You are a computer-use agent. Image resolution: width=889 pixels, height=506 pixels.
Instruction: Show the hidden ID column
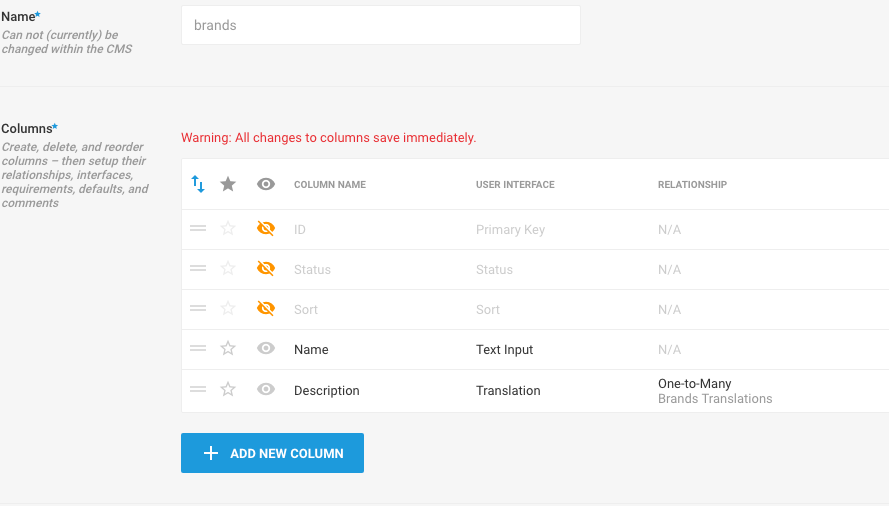[266, 228]
